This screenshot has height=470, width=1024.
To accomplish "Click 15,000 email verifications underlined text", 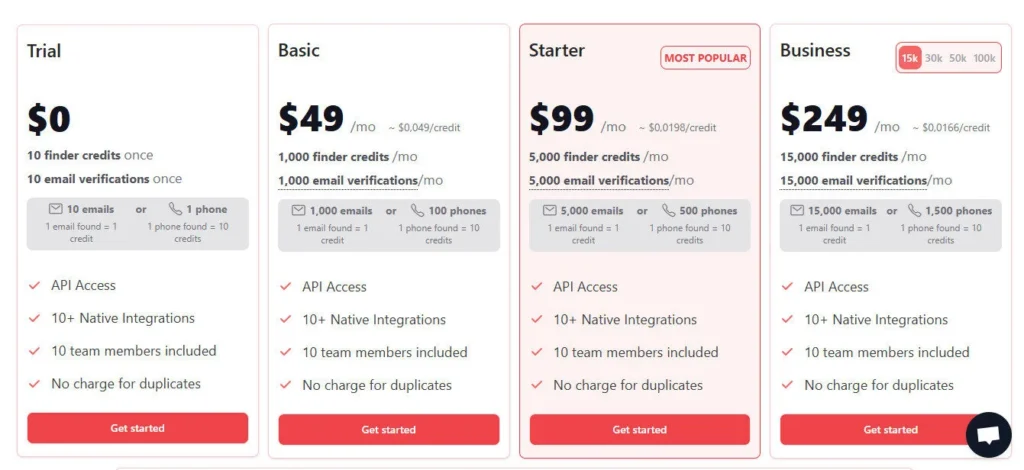I will tap(853, 181).
